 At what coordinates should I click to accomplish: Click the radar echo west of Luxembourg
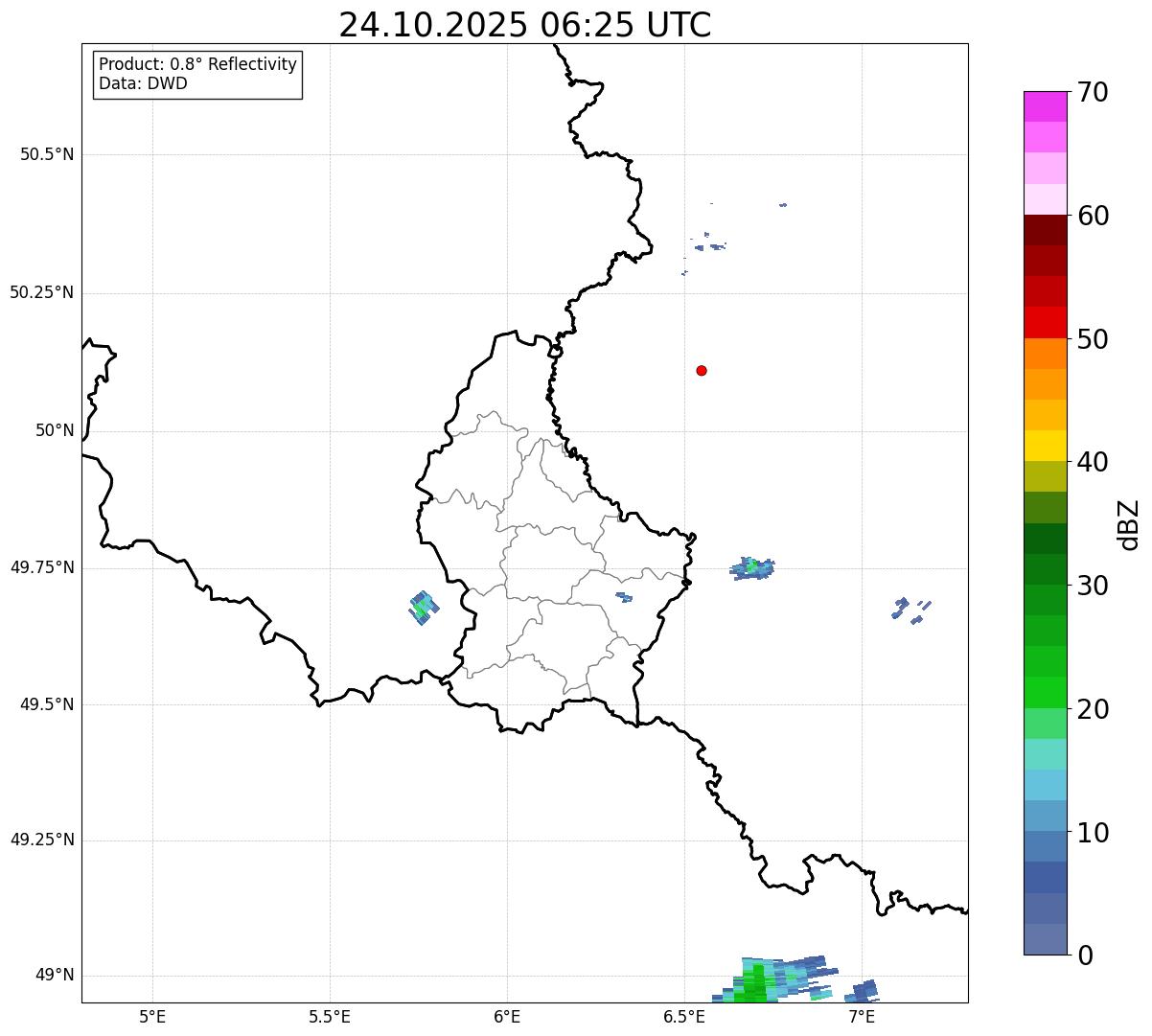(x=423, y=607)
